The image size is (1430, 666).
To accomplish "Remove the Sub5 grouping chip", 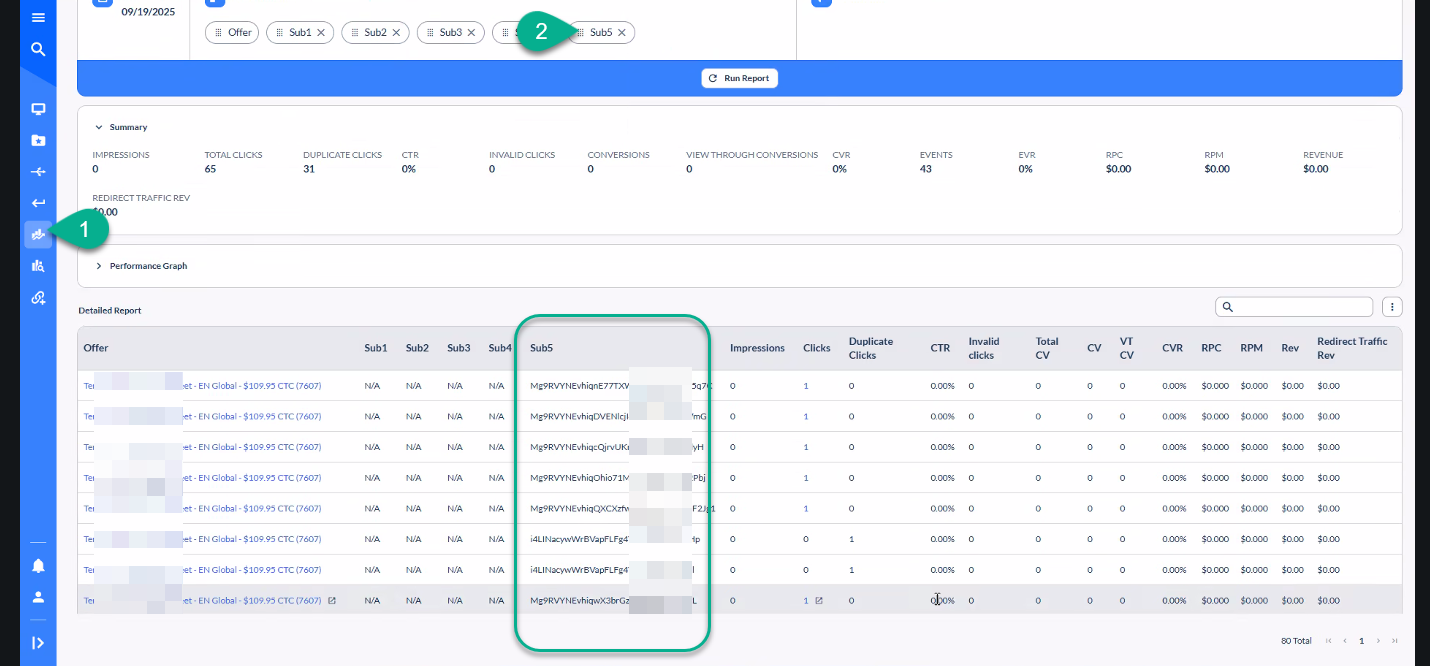I will pyautogui.click(x=622, y=33).
